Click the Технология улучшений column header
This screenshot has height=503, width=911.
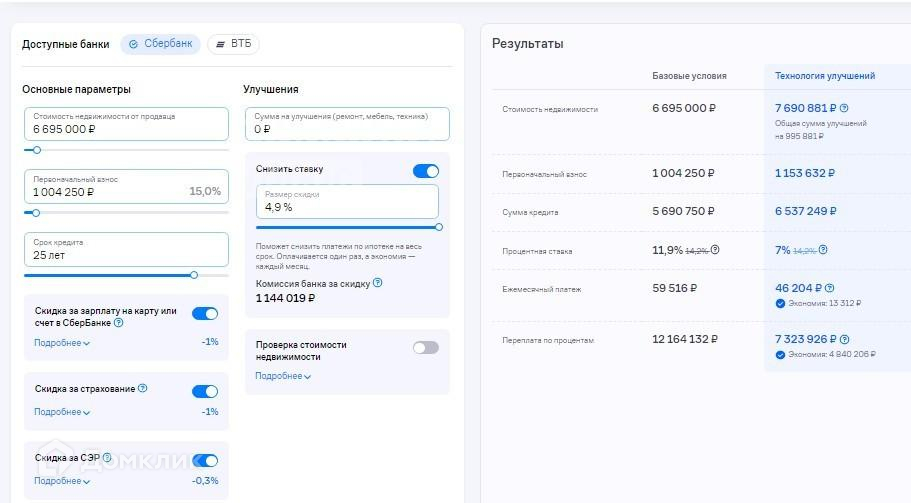point(825,76)
